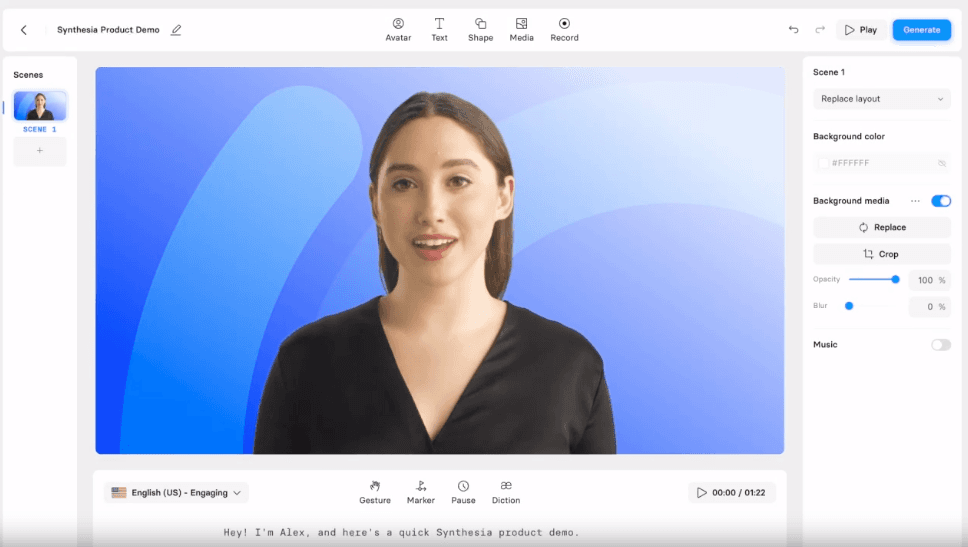Screen dimensions: 968x547
Task: Click the Record tool
Action: point(564,29)
